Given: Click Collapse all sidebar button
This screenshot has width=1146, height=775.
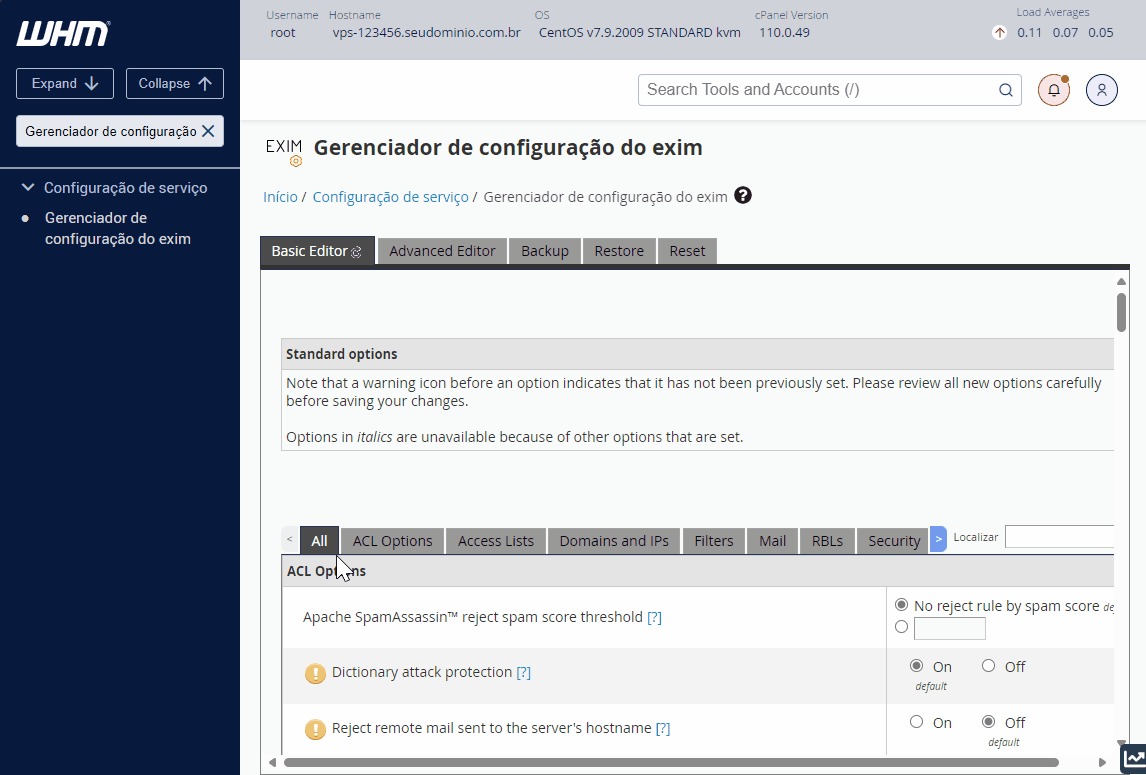Looking at the screenshot, I should coord(175,83).
